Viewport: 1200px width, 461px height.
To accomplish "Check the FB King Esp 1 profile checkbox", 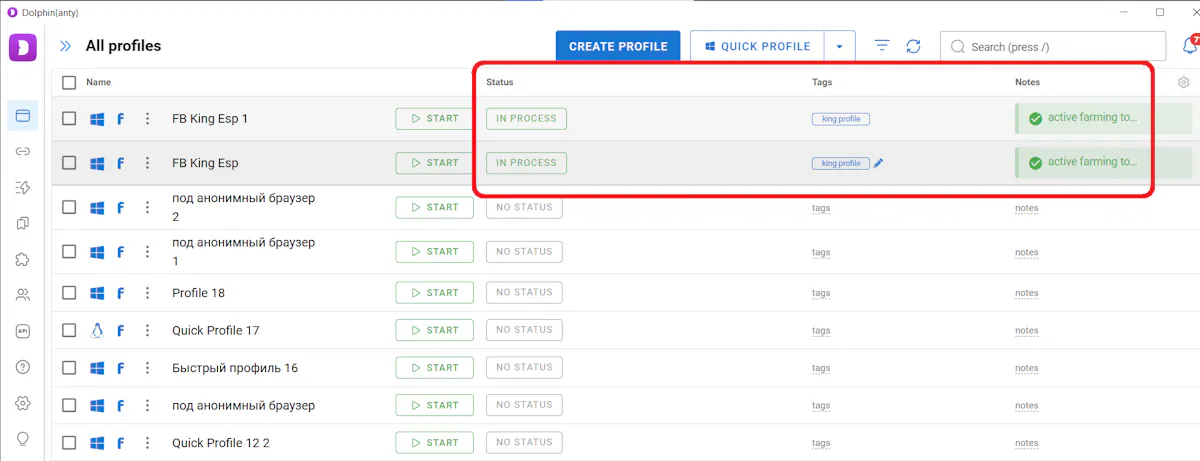I will pyautogui.click(x=69, y=118).
